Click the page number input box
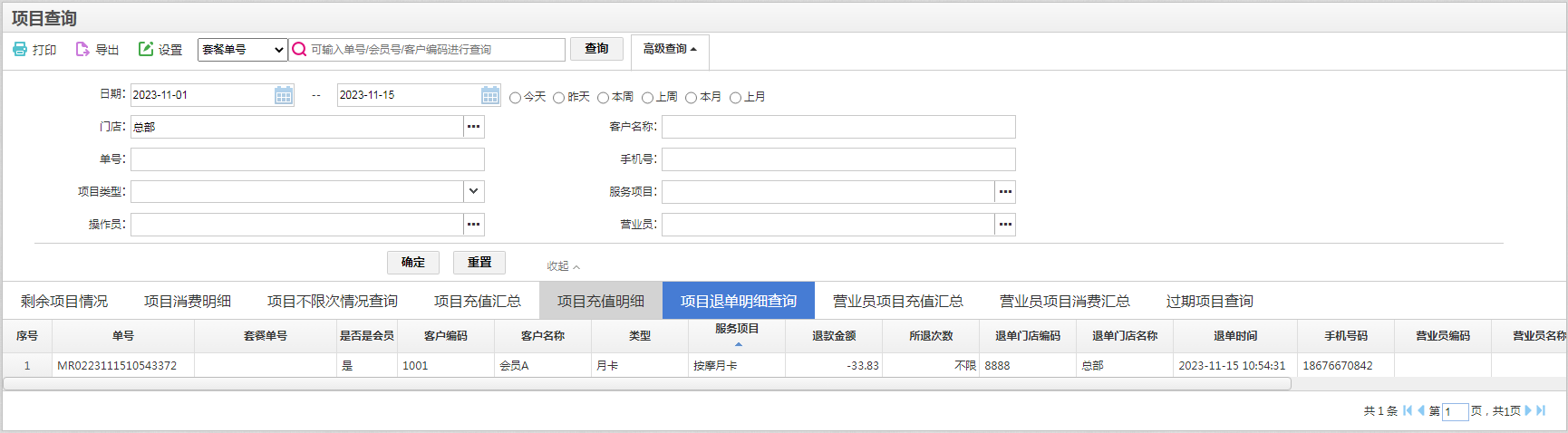 [x=1456, y=411]
